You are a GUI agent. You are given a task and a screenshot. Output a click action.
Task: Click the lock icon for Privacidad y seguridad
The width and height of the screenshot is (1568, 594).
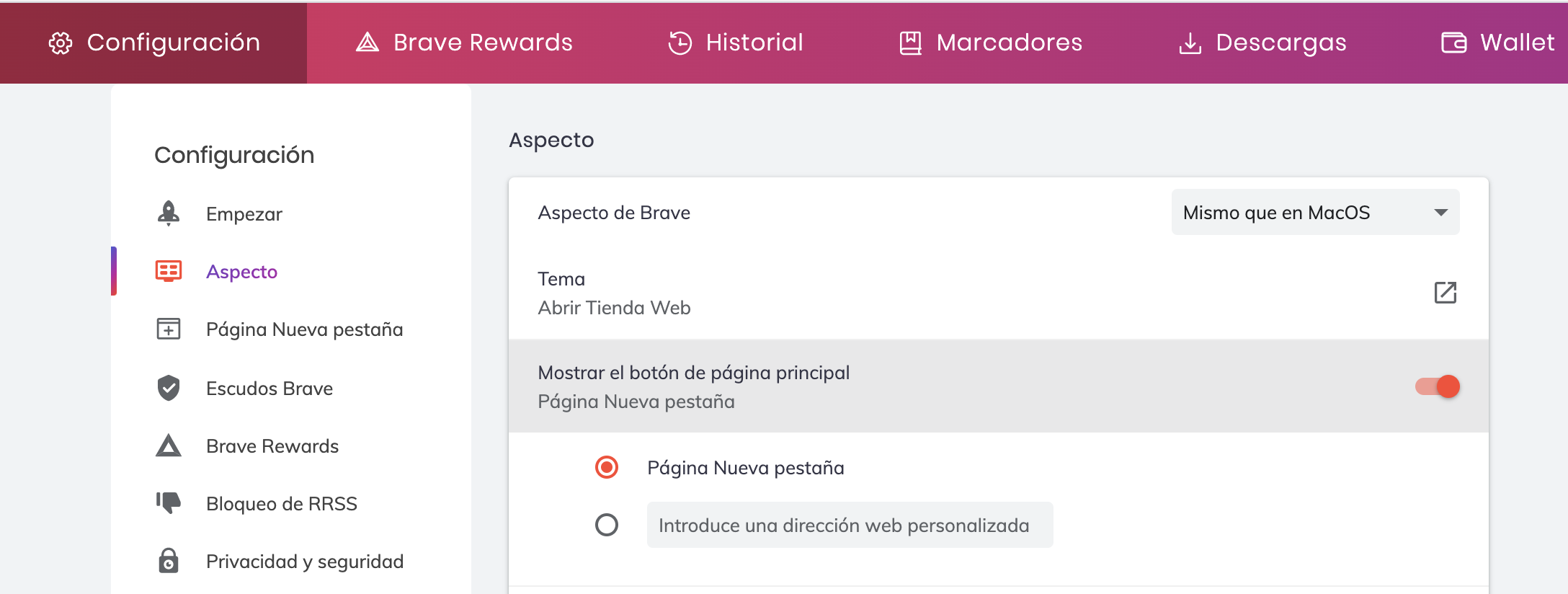click(169, 561)
